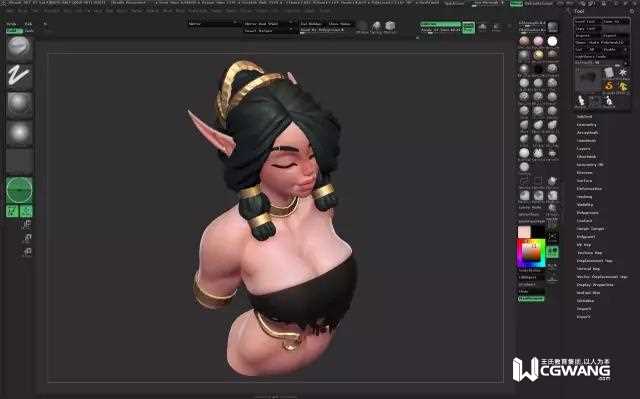Open the Visibility section
The height and width of the screenshot is (399, 640).
tap(585, 205)
